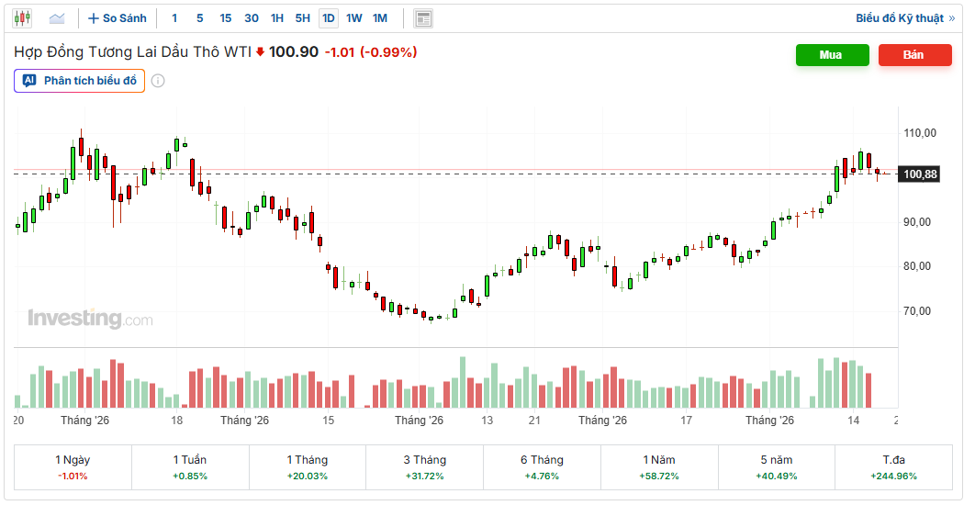Open the So Sánh compare dropdown
975x505 pixels.
(118, 19)
